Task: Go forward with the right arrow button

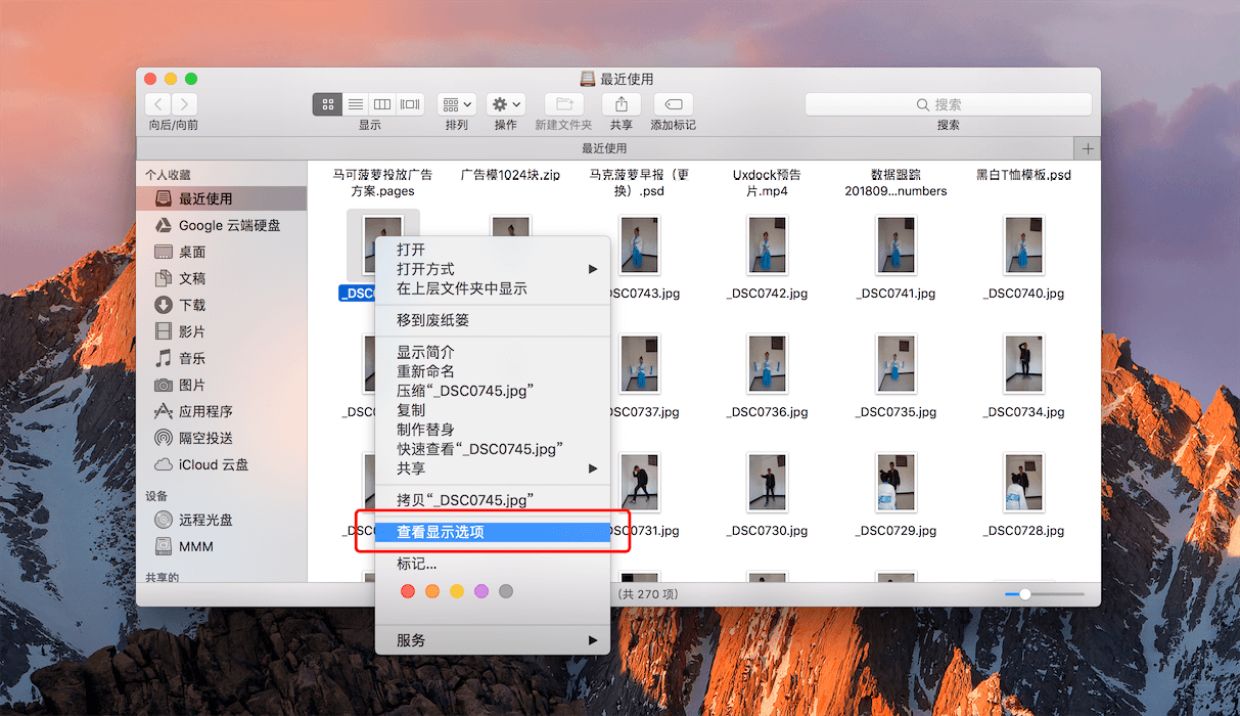Action: (x=185, y=104)
